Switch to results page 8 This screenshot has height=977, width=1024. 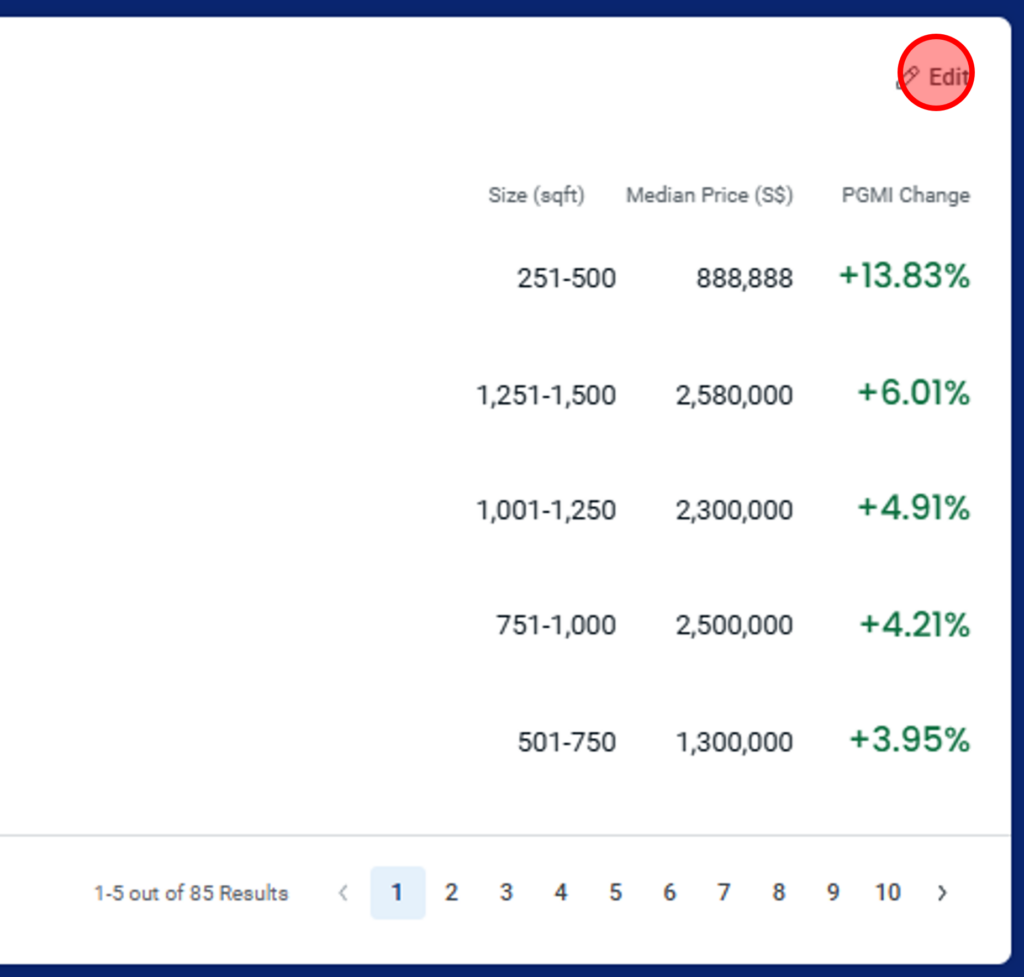tap(778, 893)
